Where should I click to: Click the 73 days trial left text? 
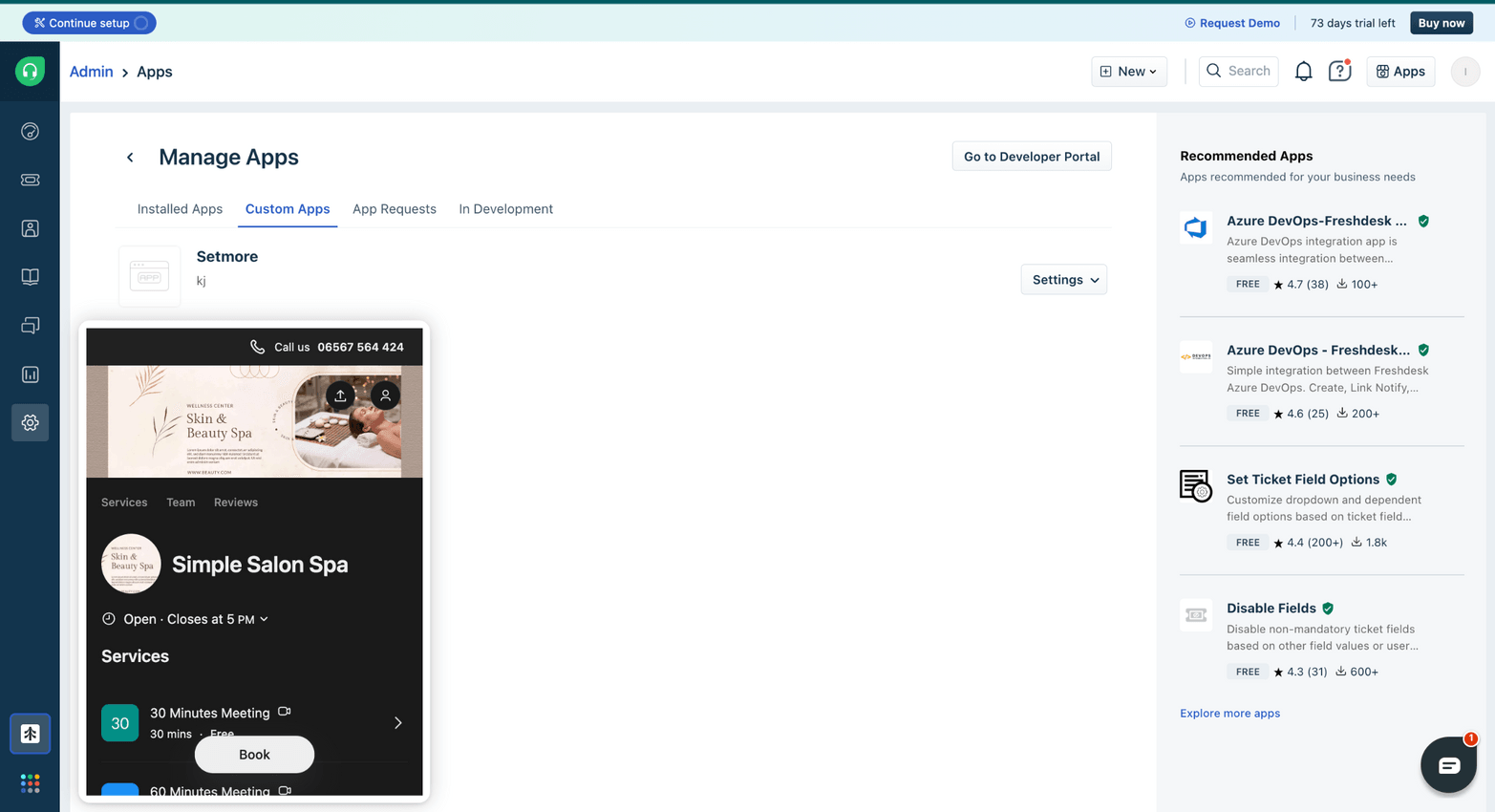click(1353, 23)
